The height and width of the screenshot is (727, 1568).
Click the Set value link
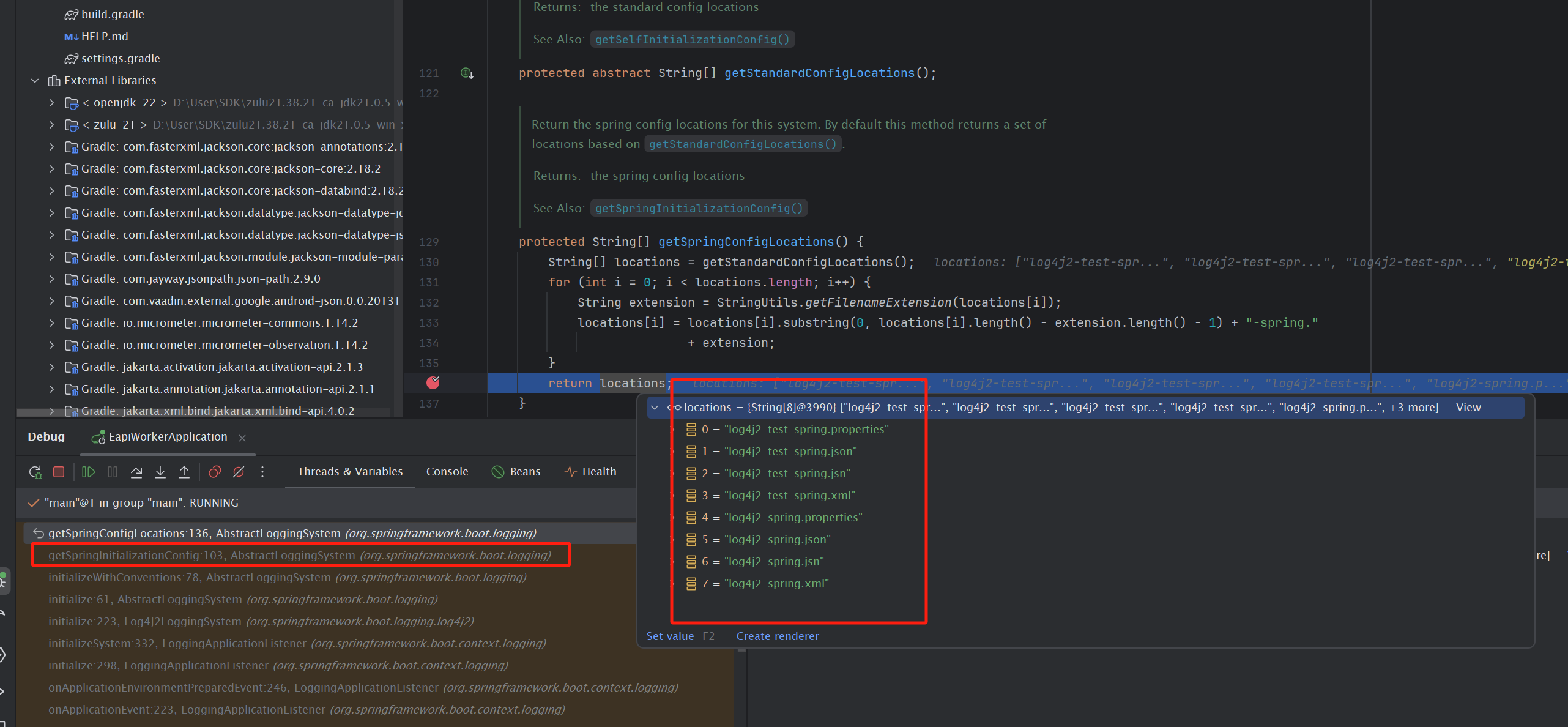[670, 636]
